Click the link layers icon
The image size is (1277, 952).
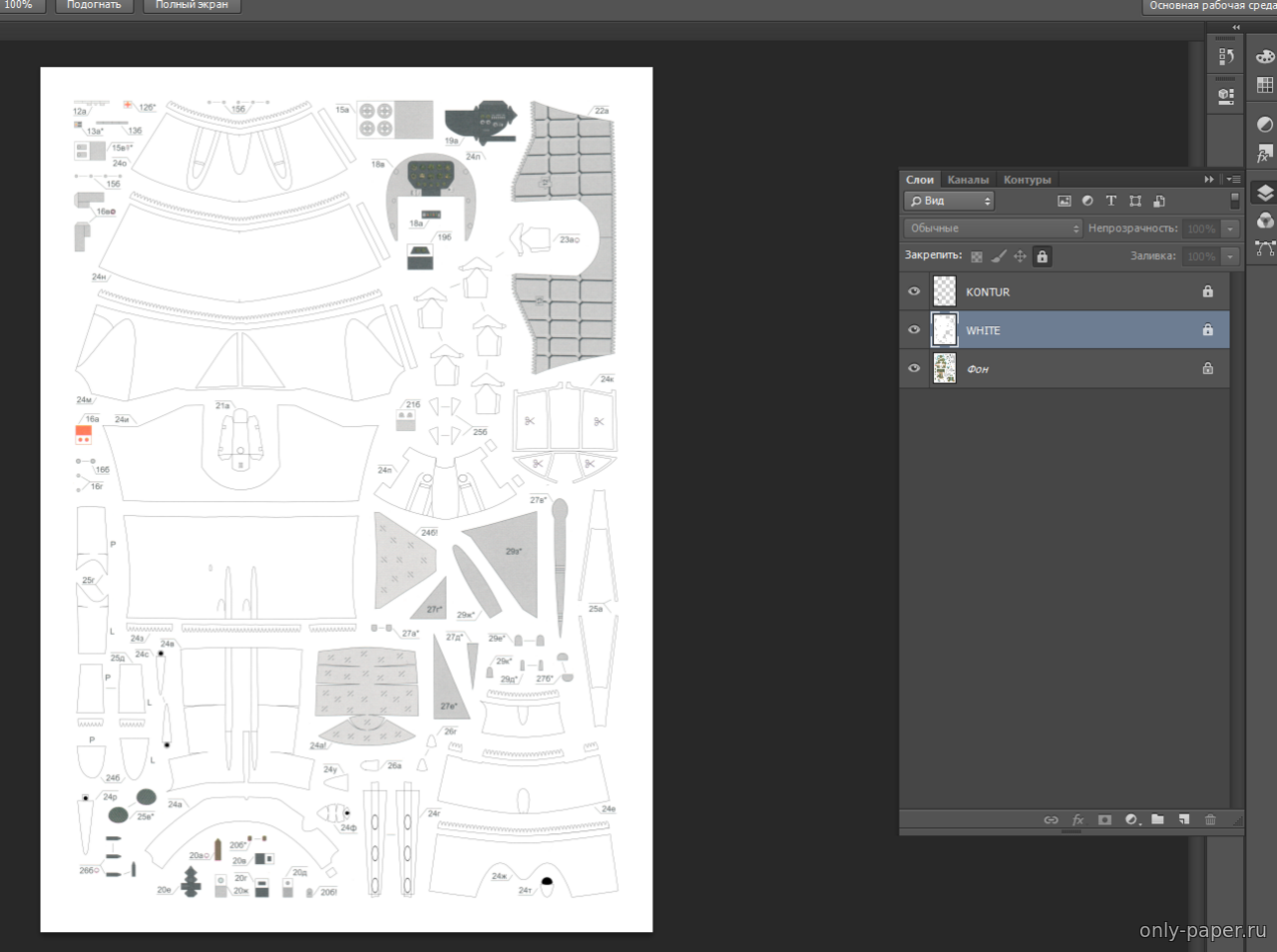coord(1051,819)
